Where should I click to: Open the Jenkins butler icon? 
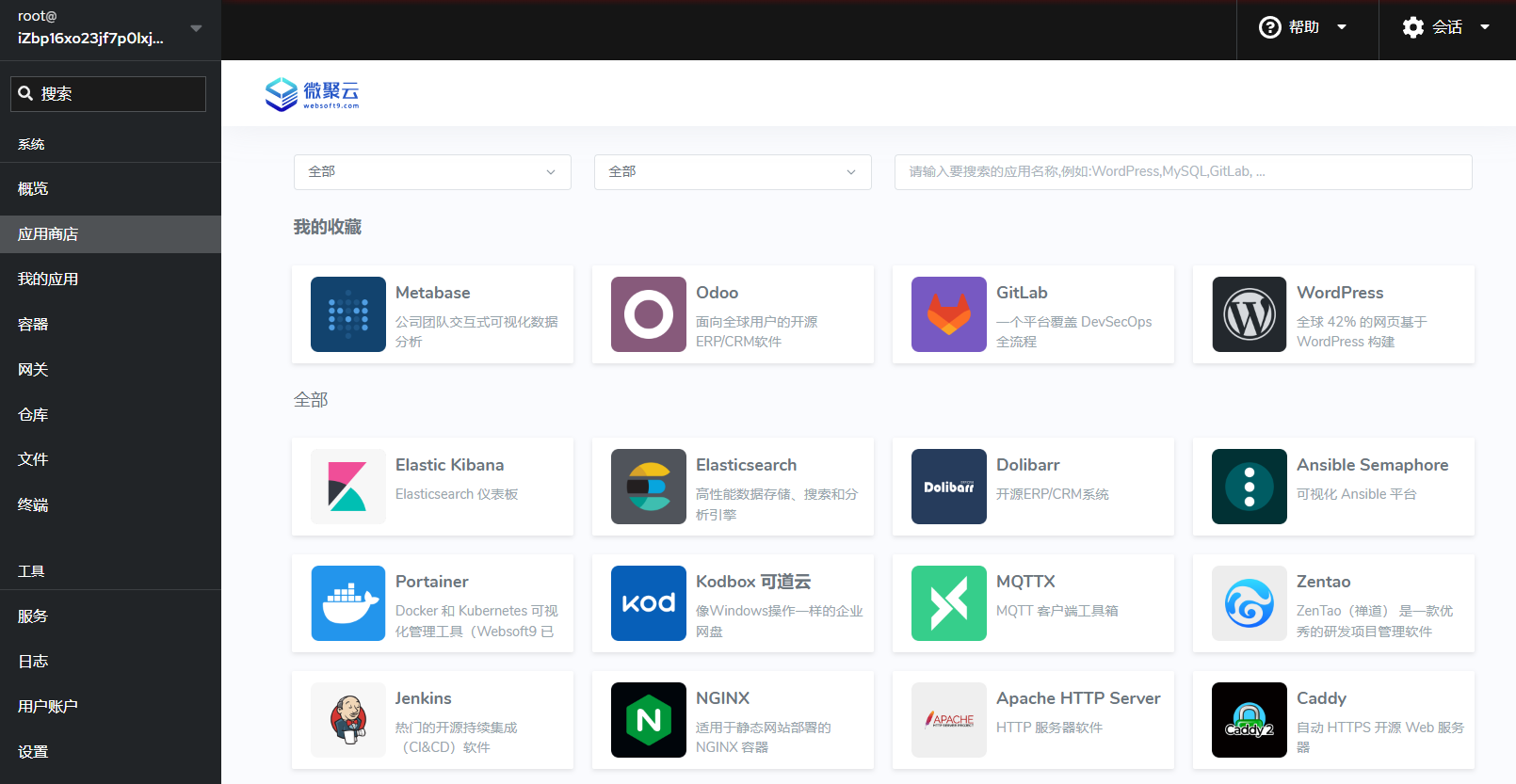347,720
